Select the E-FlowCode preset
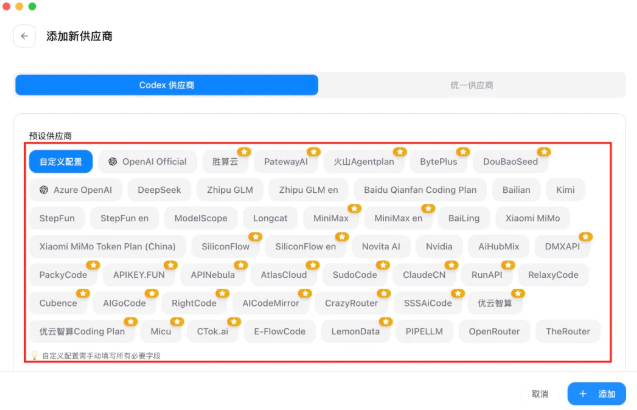The image size is (637, 410). coord(280,332)
